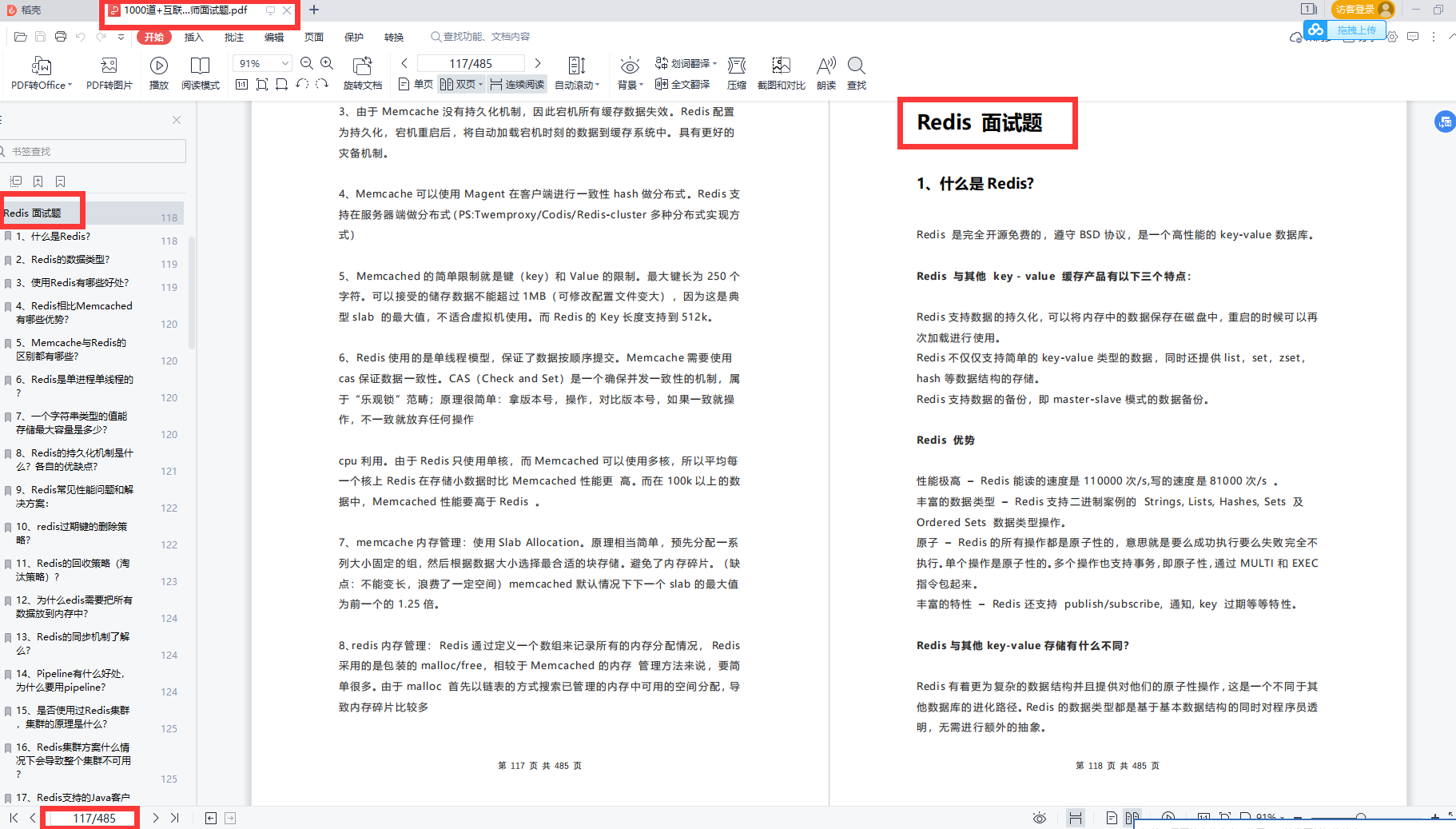Click the zoom in magnifier icon
Screen dimensions: 1456x829
pos(327,63)
